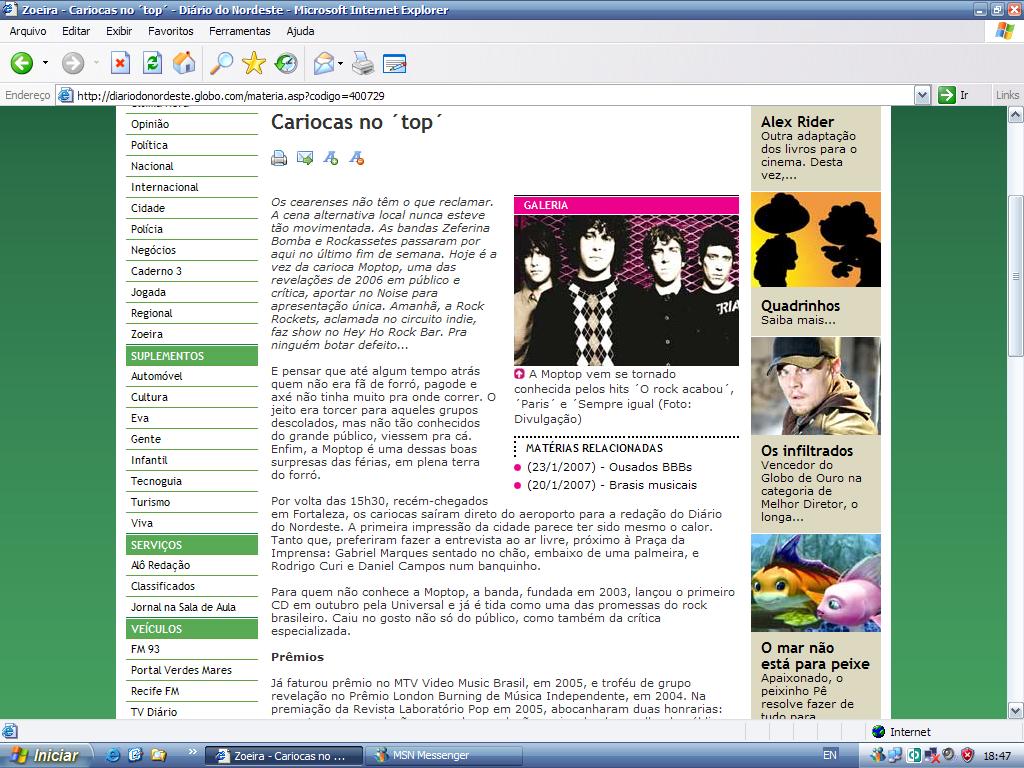Viewport: 1024px width, 768px height.
Task: Click the article's print icon below the title
Action: (x=279, y=157)
